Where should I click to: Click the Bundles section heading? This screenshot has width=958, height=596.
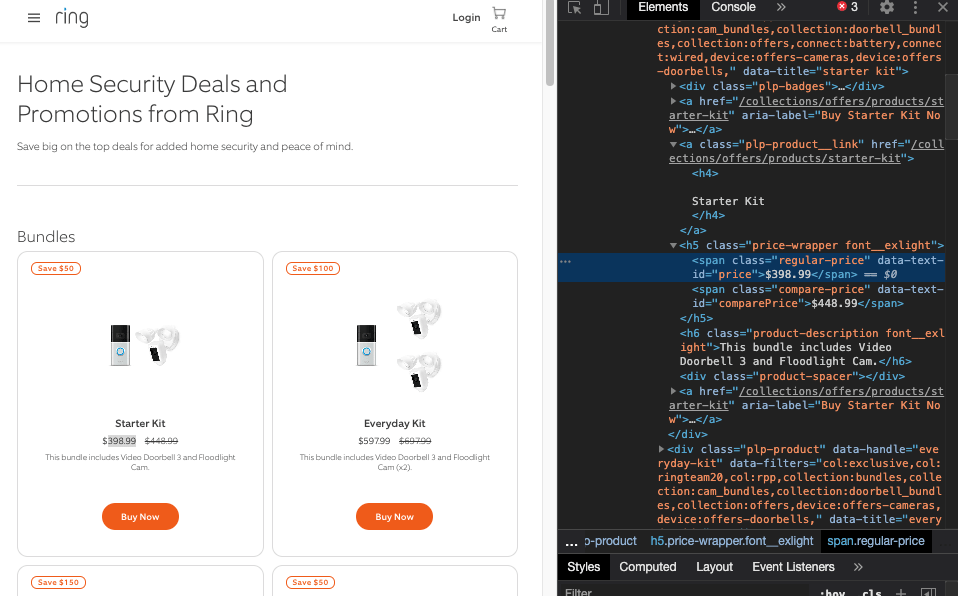coord(46,237)
